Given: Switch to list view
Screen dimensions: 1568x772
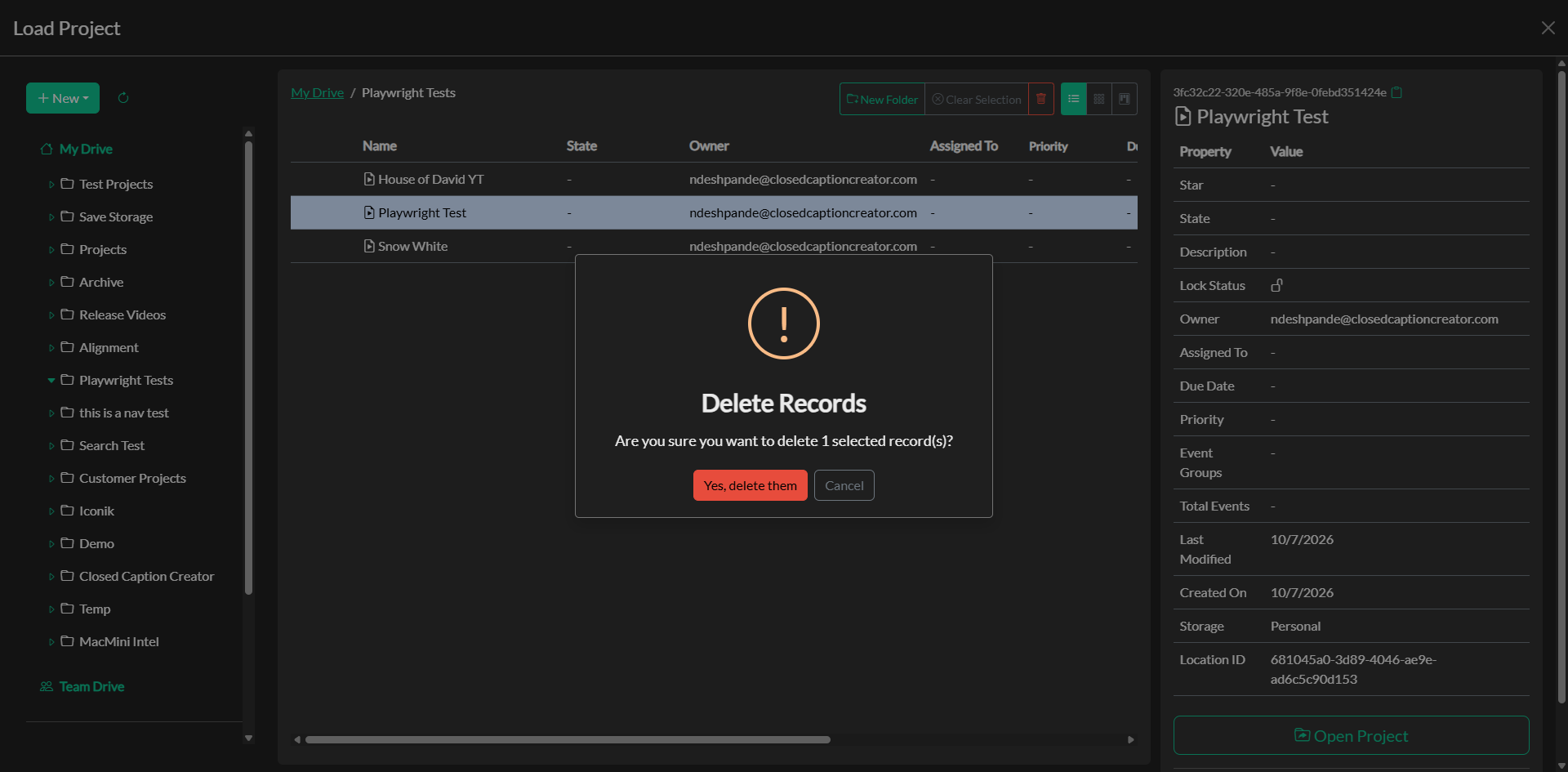Looking at the screenshot, I should pos(1074,99).
